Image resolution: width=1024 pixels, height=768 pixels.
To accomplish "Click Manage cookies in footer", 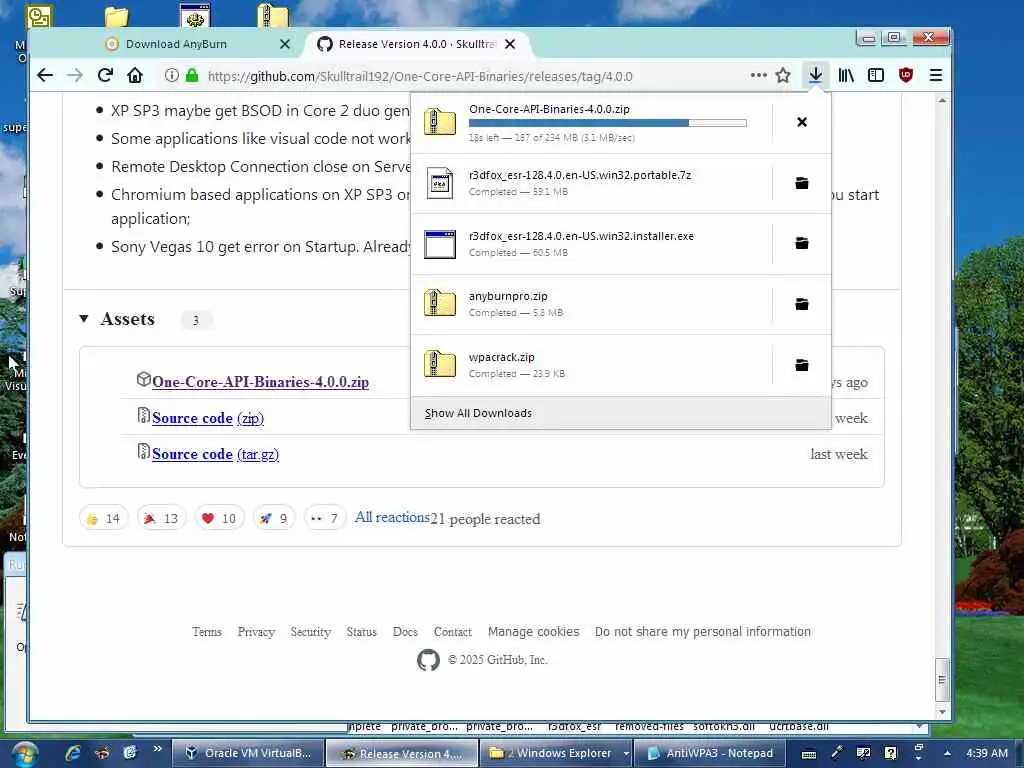I will (534, 632).
